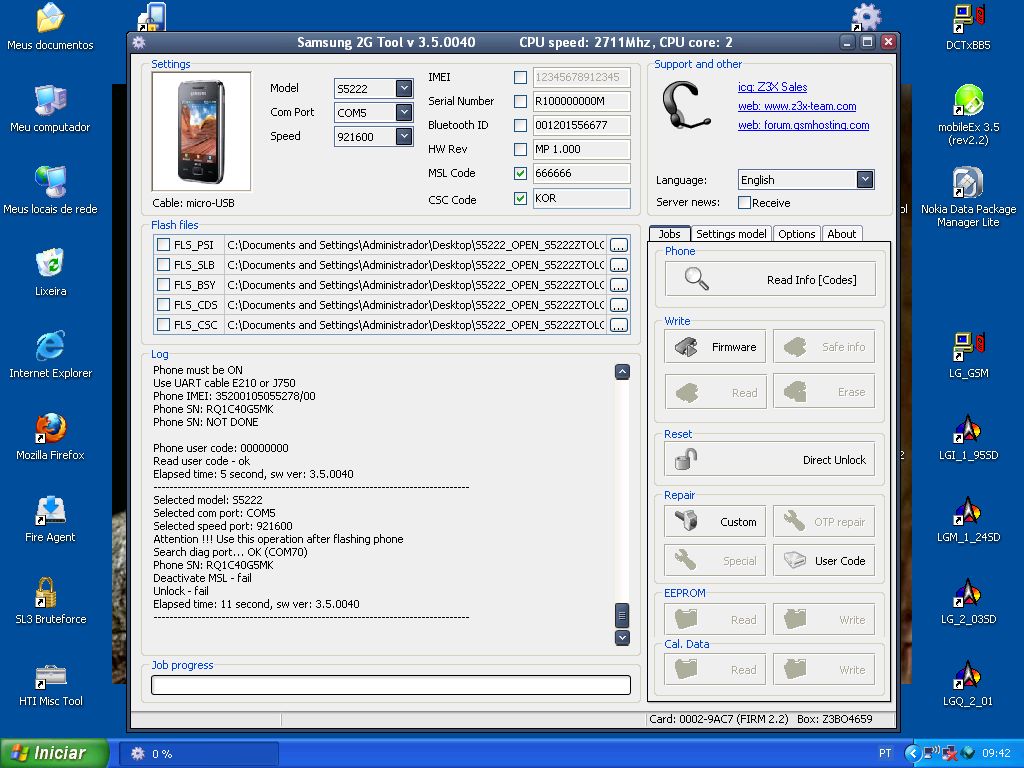The image size is (1024, 768).
Task: Open LG_GSM desktop shortcut
Action: pyautogui.click(x=968, y=355)
